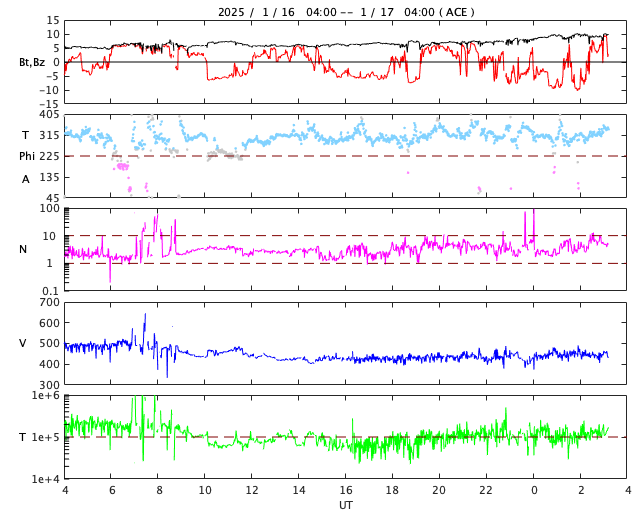This screenshot has width=640, height=512.
Task: Click the '225' Phi tick label
Action: [x=50, y=156]
